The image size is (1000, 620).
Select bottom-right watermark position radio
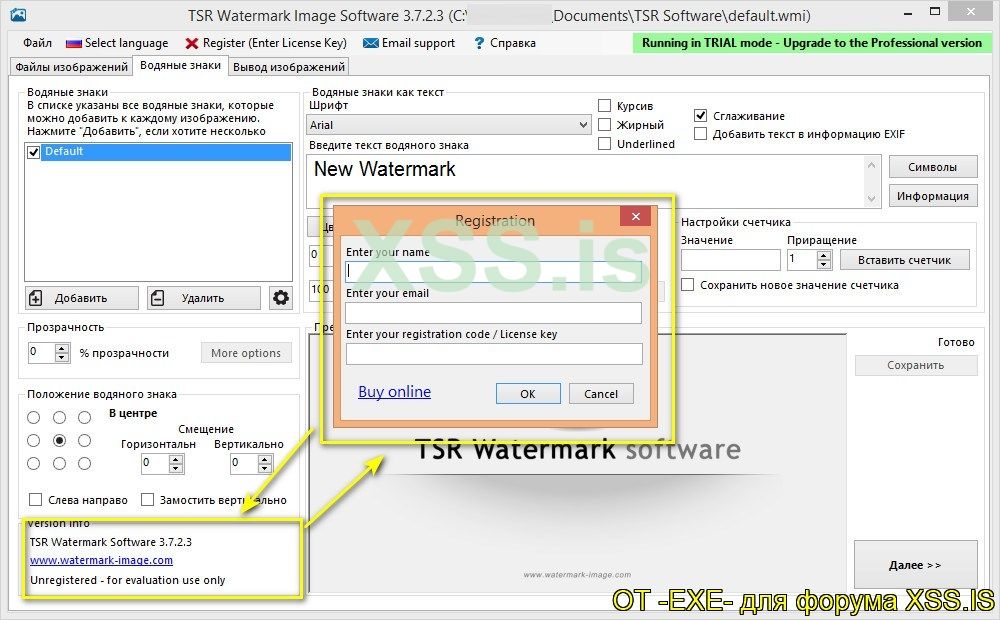[84, 464]
